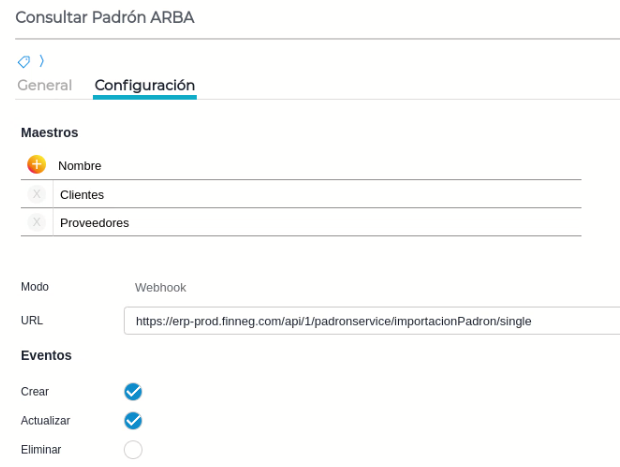
Task: Delete the Proveedores row with its X icon
Action: [x=37, y=222]
